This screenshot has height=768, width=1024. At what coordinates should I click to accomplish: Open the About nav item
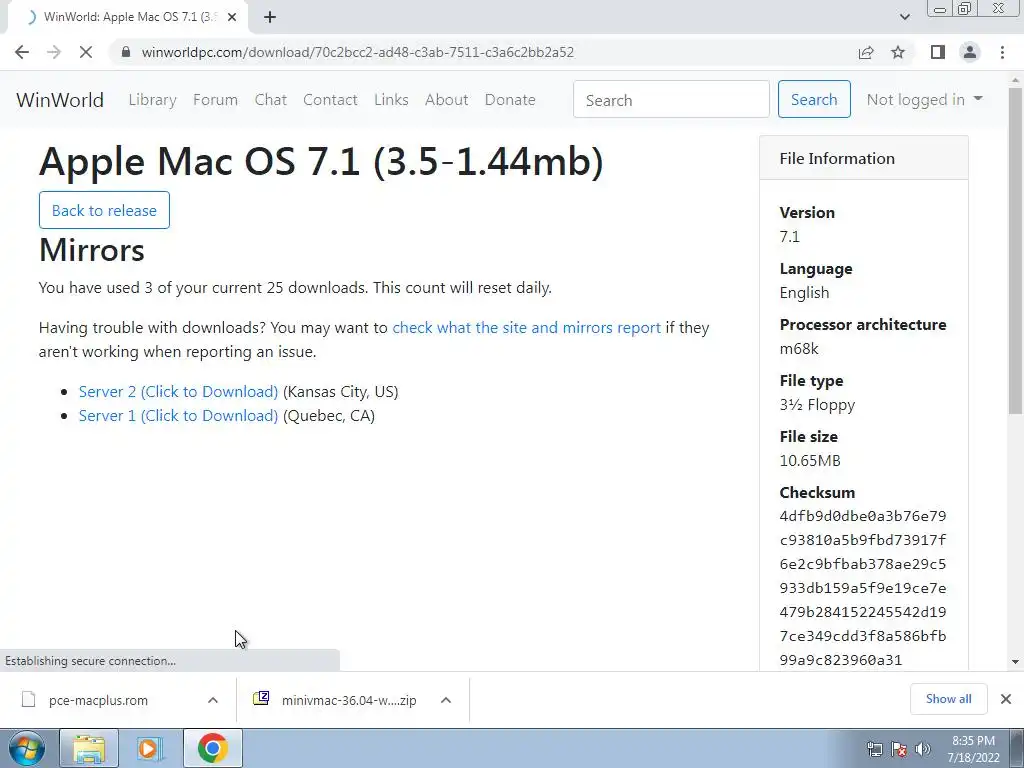[447, 100]
